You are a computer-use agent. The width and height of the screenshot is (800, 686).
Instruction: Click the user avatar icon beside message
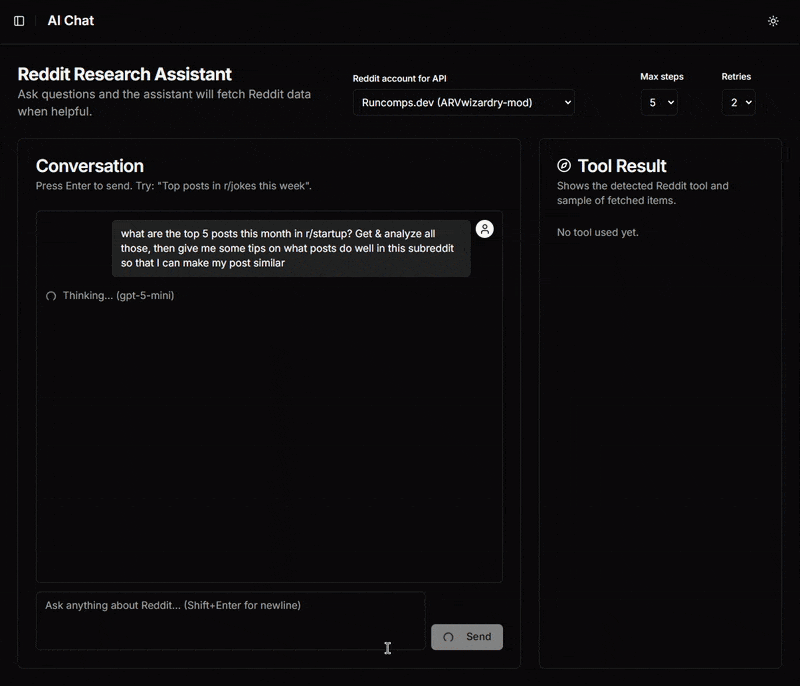(x=485, y=229)
